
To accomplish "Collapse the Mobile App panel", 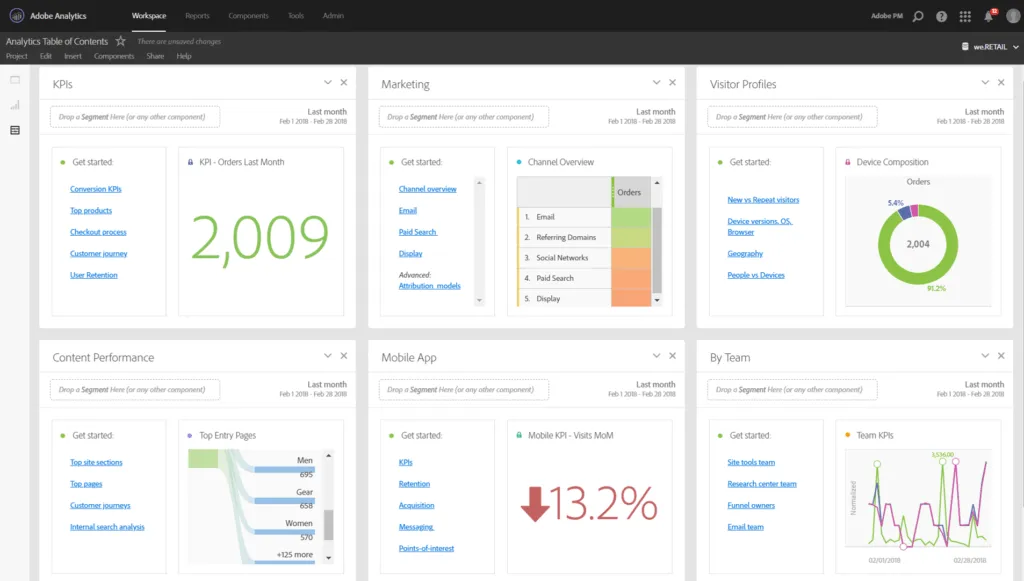I will click(656, 356).
